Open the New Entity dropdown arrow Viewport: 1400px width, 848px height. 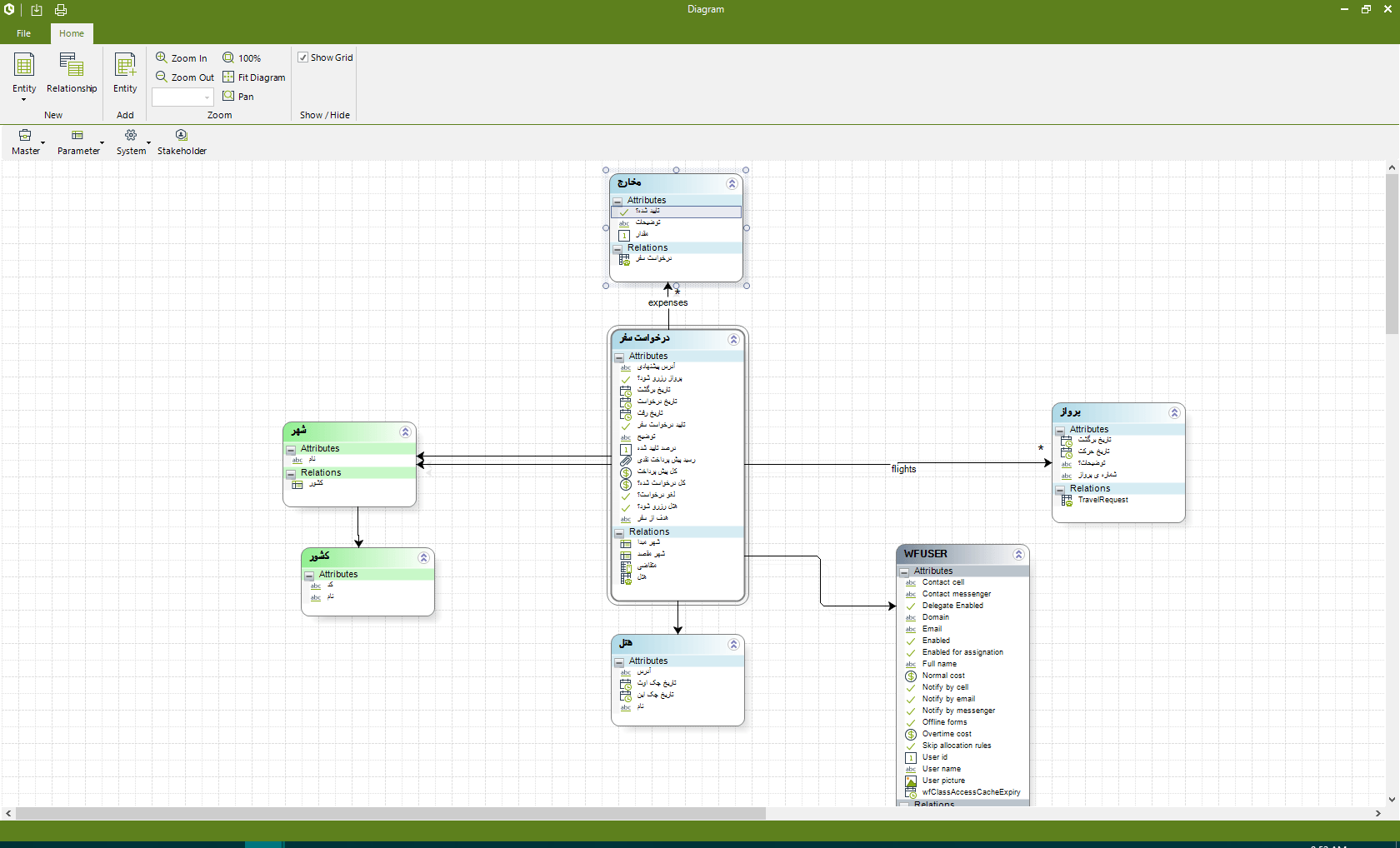coord(24,100)
